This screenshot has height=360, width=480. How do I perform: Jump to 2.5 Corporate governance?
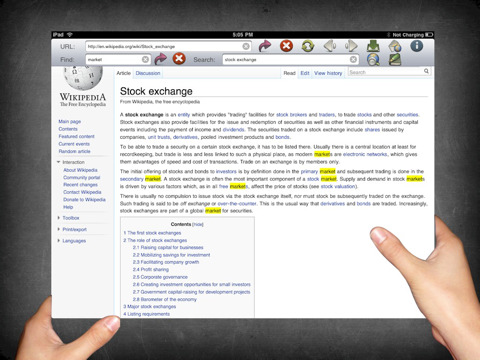(x=160, y=277)
